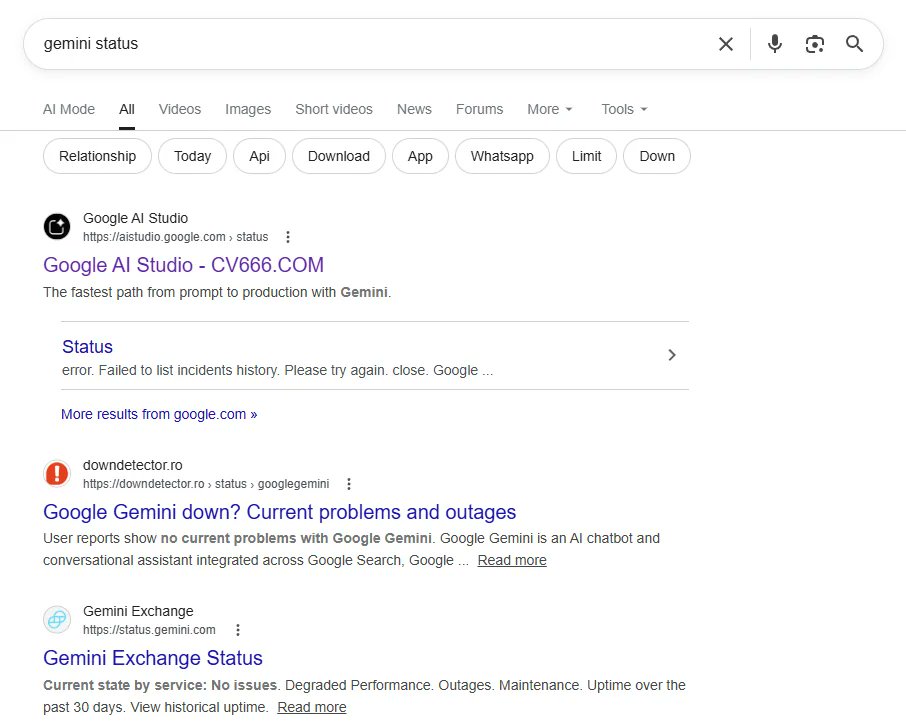Open Google AI Studio - CV666.COM result
This screenshot has height=727, width=906.
(183, 265)
